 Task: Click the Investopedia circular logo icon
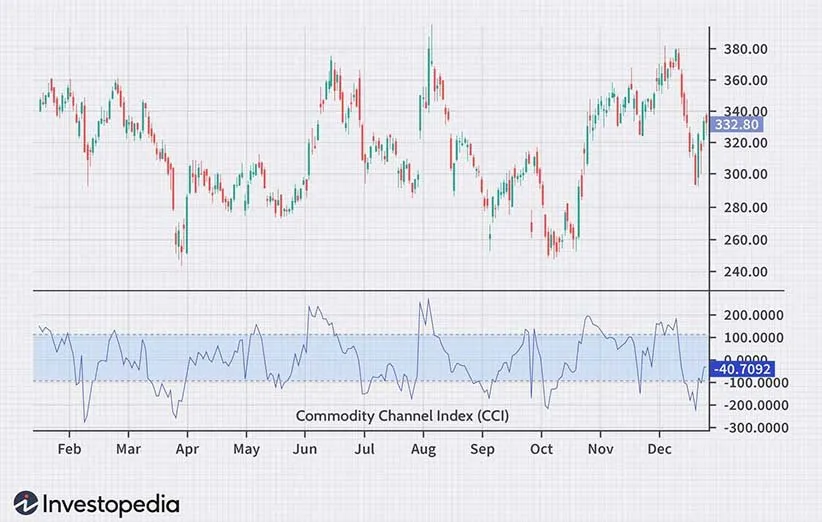click(x=25, y=503)
